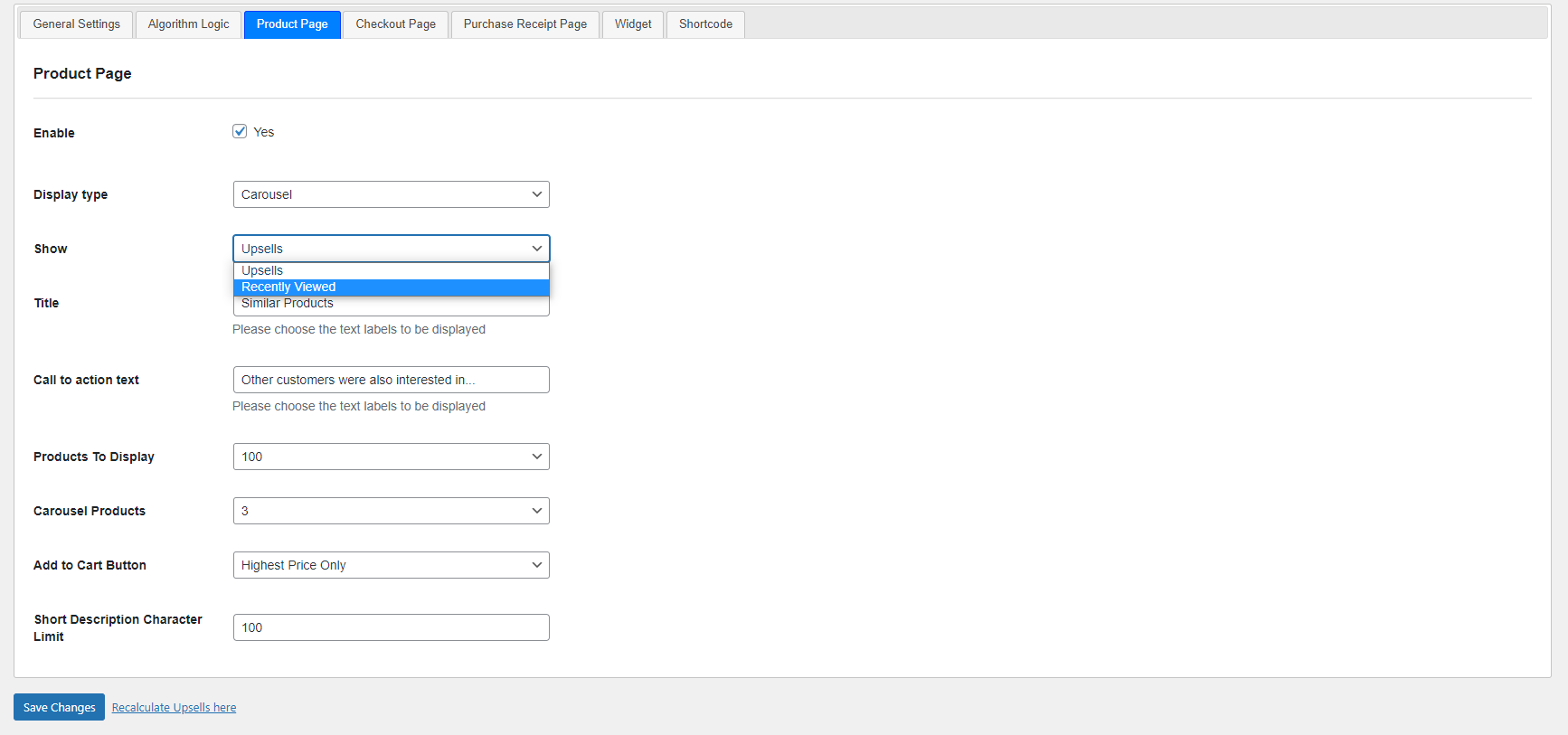Viewport: 1568px width, 735px height.
Task: Collapse the Show Upsells dropdown
Action: (x=392, y=249)
